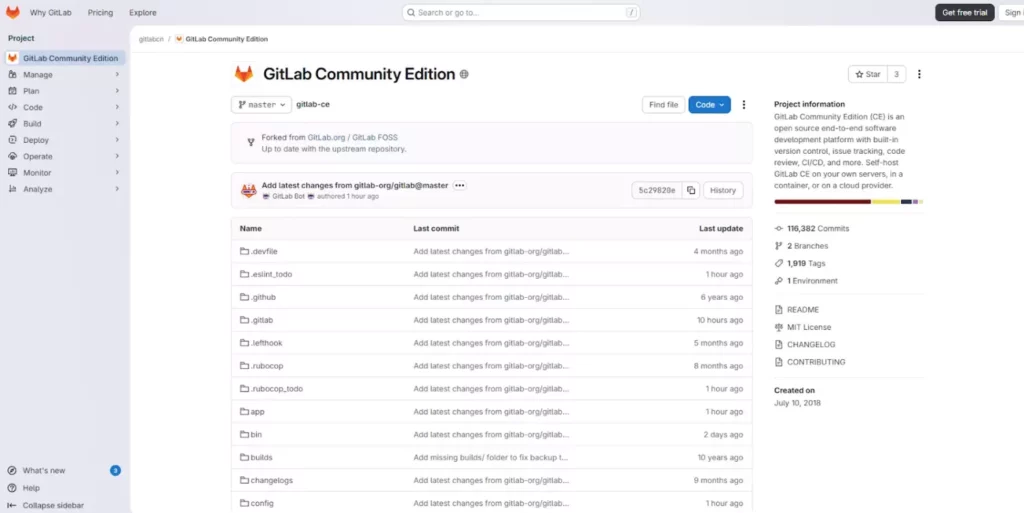Star the project with Star button
Screen dimensions: 1024x513
(868, 74)
